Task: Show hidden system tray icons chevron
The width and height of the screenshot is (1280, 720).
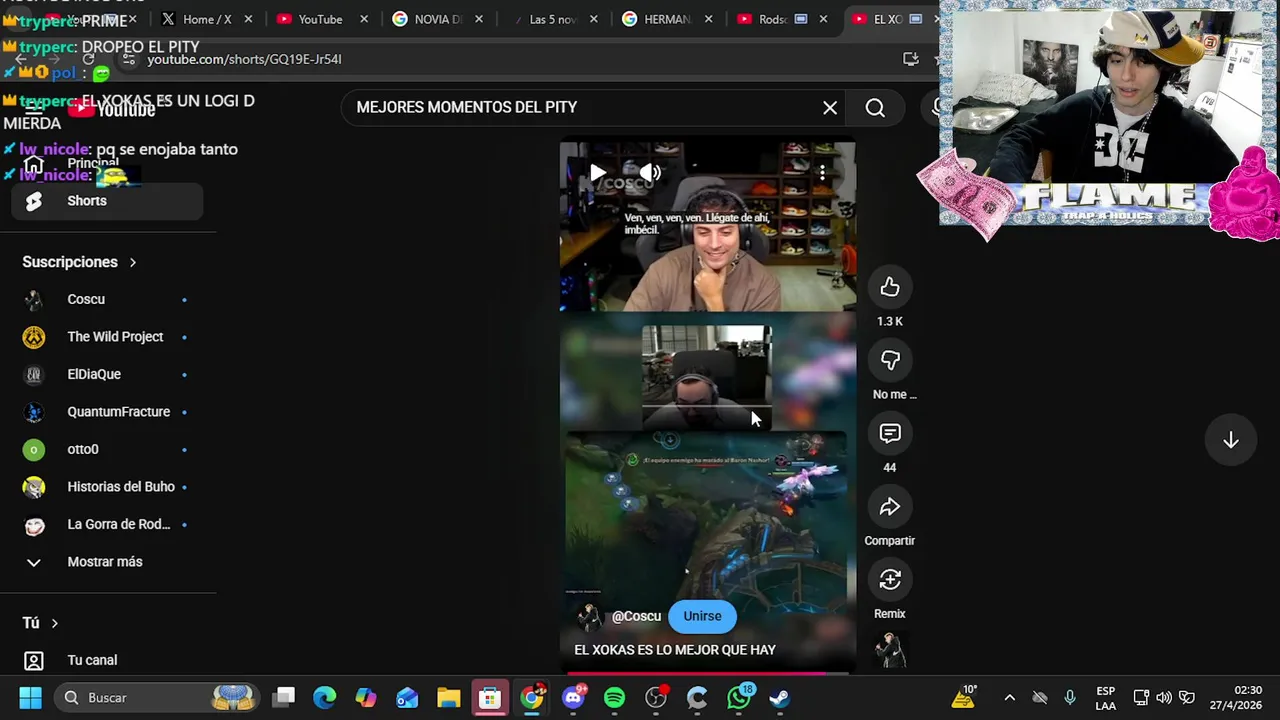Action: [1009, 698]
